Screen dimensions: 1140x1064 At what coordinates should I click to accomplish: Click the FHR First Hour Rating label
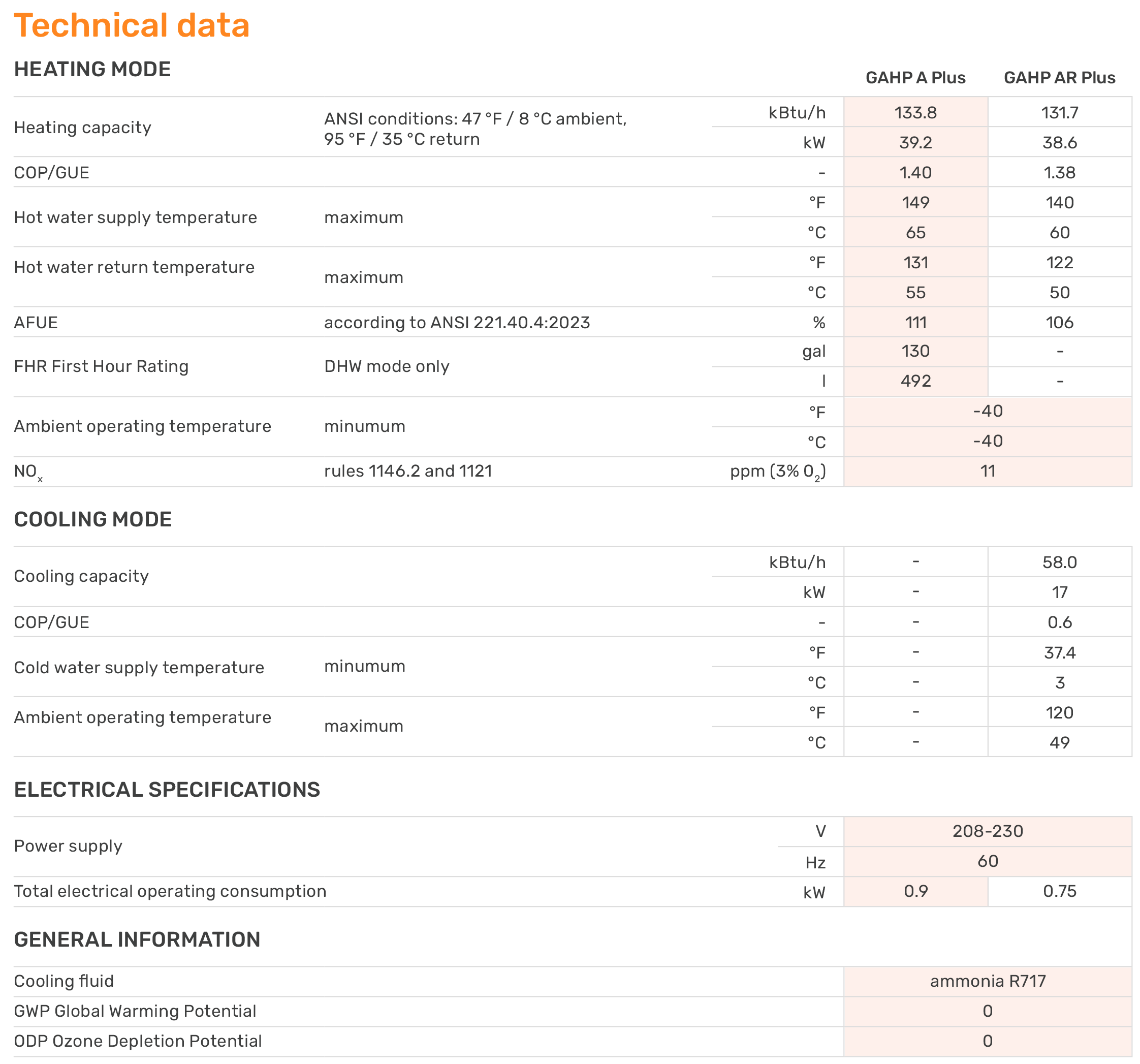[102, 365]
